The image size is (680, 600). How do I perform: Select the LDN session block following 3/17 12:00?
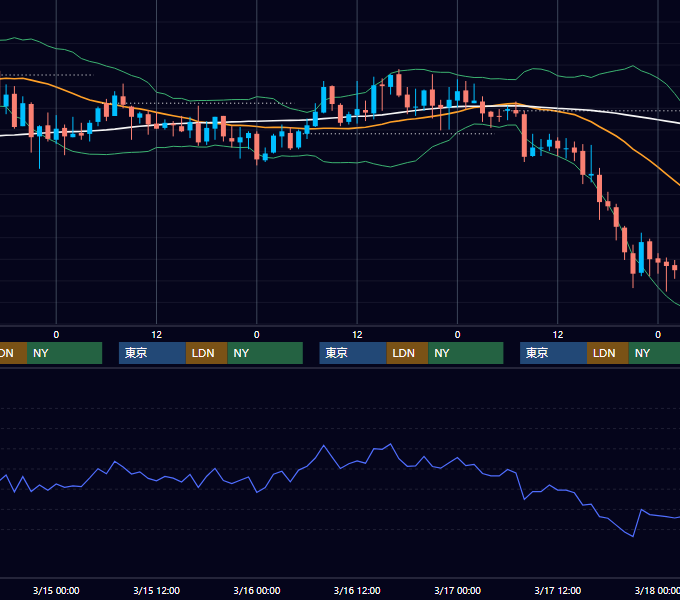pos(608,353)
